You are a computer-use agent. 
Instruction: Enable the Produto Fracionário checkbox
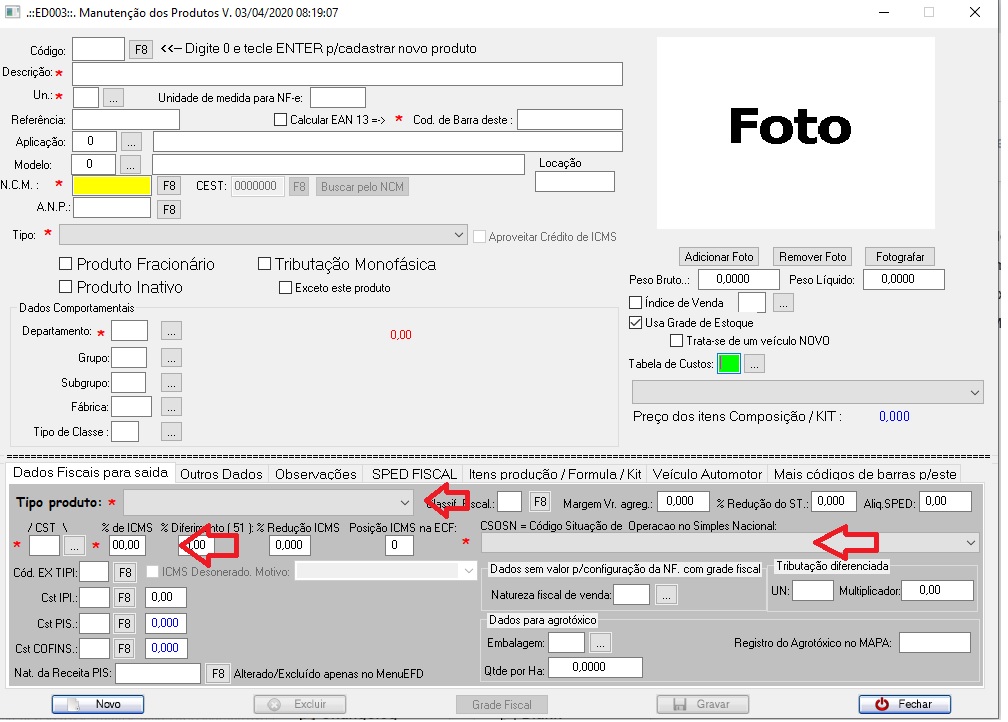(x=66, y=265)
